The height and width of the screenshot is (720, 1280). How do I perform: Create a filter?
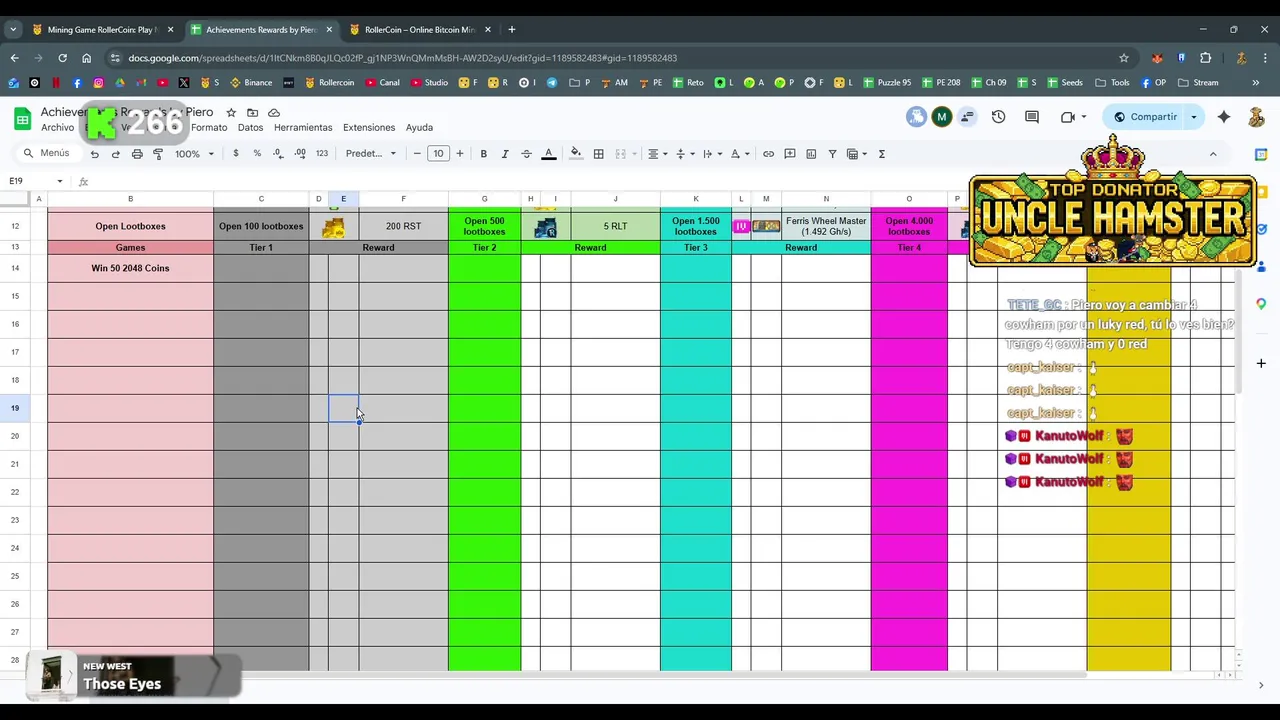pyautogui.click(x=832, y=154)
